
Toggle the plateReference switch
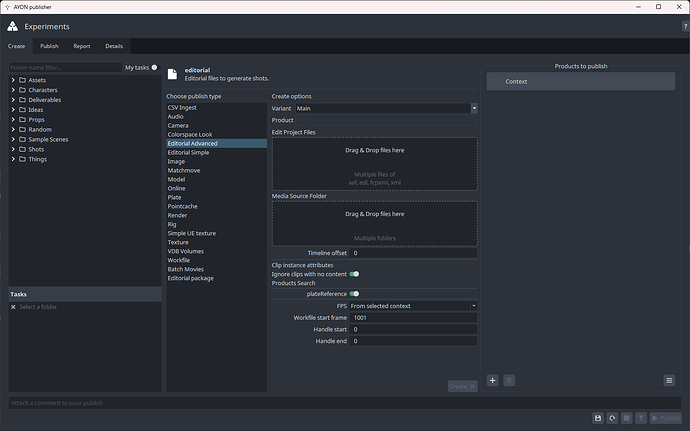pyautogui.click(x=354, y=294)
